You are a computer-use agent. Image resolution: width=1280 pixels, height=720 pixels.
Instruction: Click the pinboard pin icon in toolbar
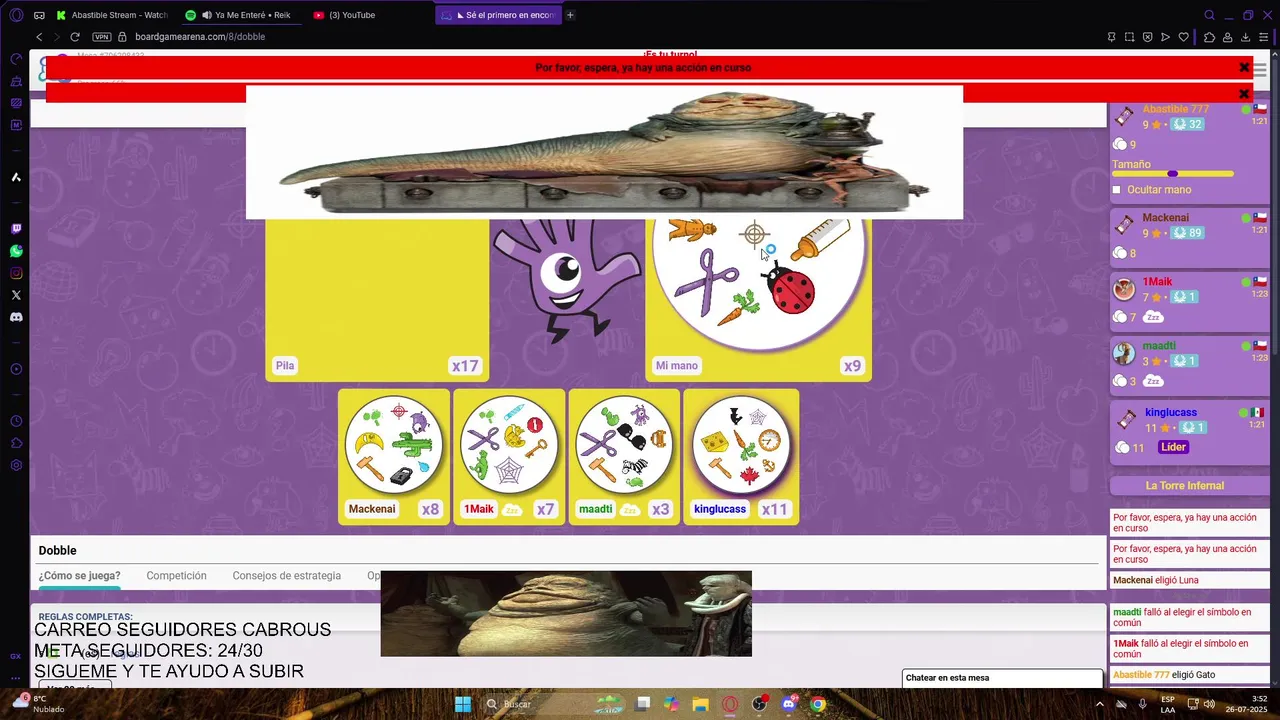tap(1111, 37)
